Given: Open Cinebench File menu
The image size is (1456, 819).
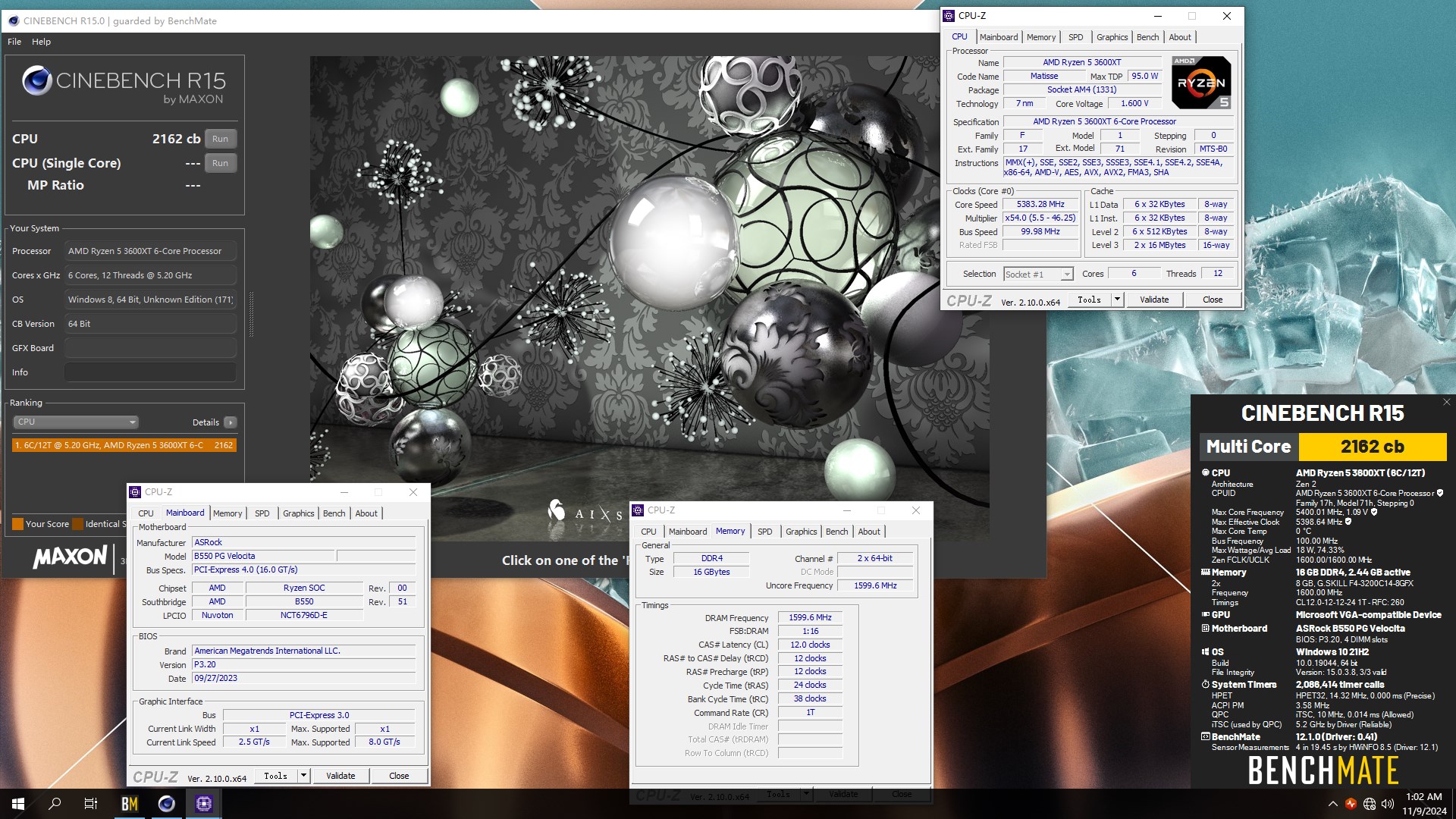Looking at the screenshot, I should coord(14,42).
